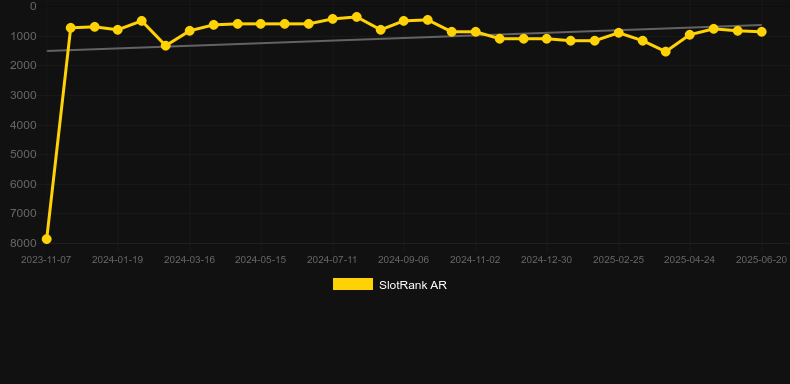Click the x-axis label 2023-11-07

(46, 260)
